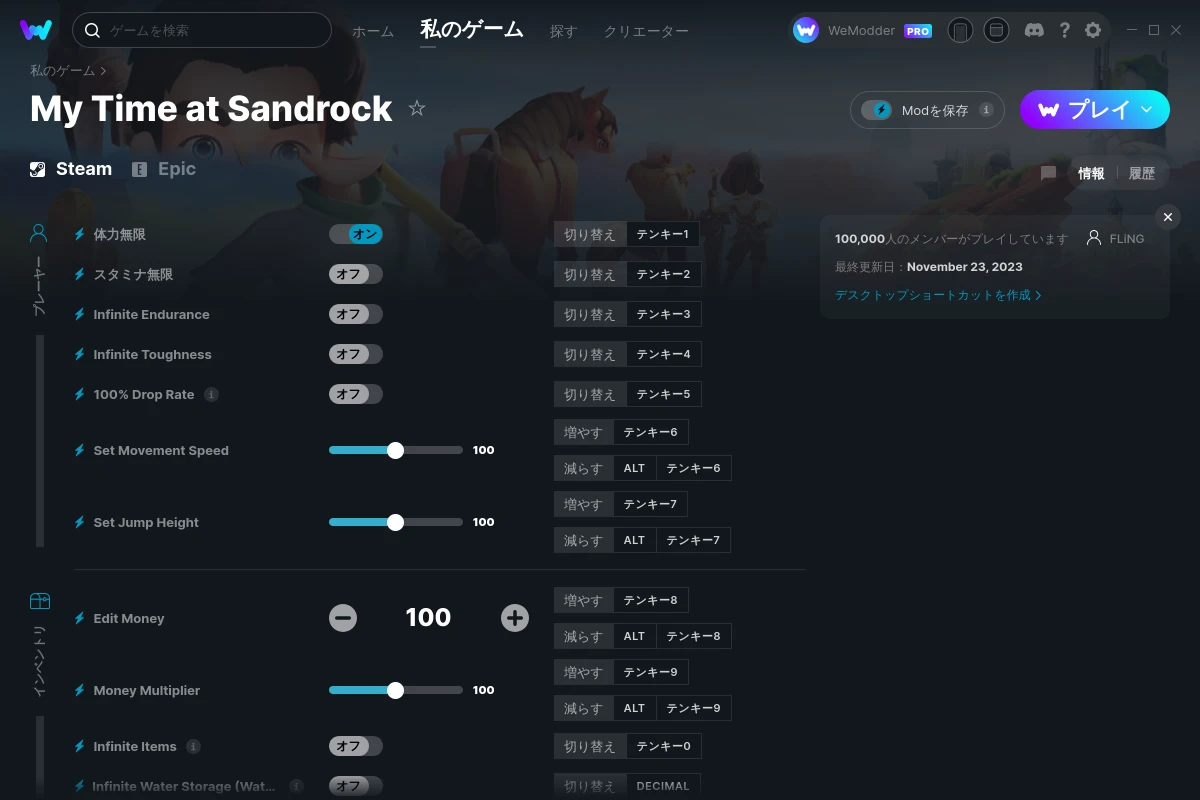
Task: Enable 100% Drop Rate toggle
Action: coord(356,394)
